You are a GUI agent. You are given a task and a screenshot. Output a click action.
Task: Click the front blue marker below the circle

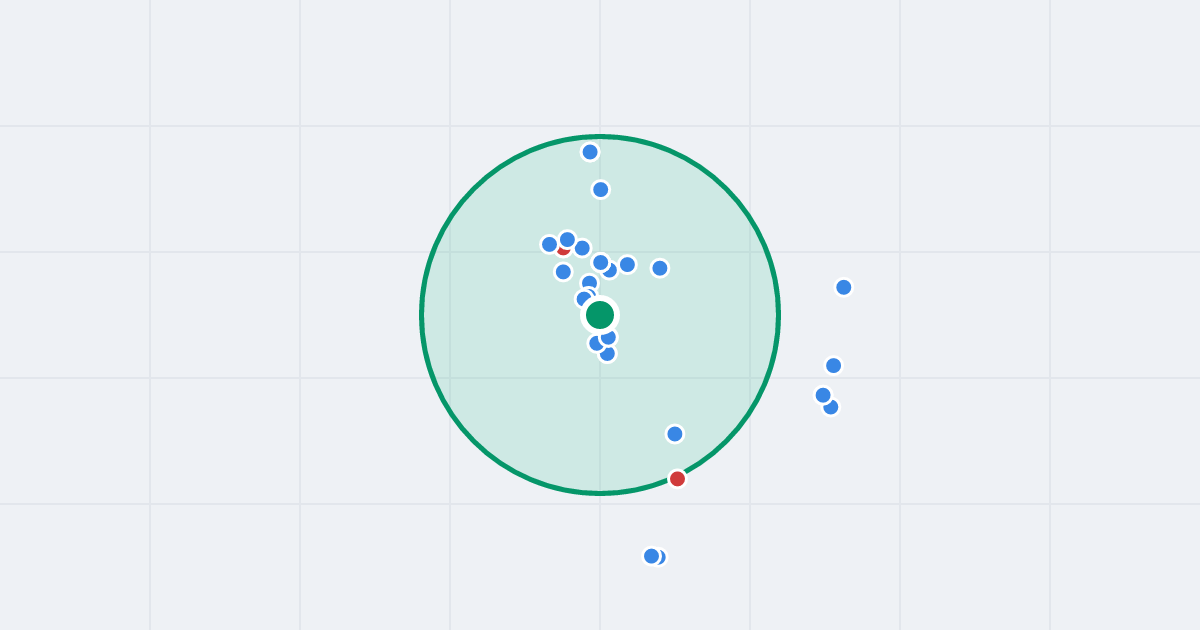[x=652, y=556]
